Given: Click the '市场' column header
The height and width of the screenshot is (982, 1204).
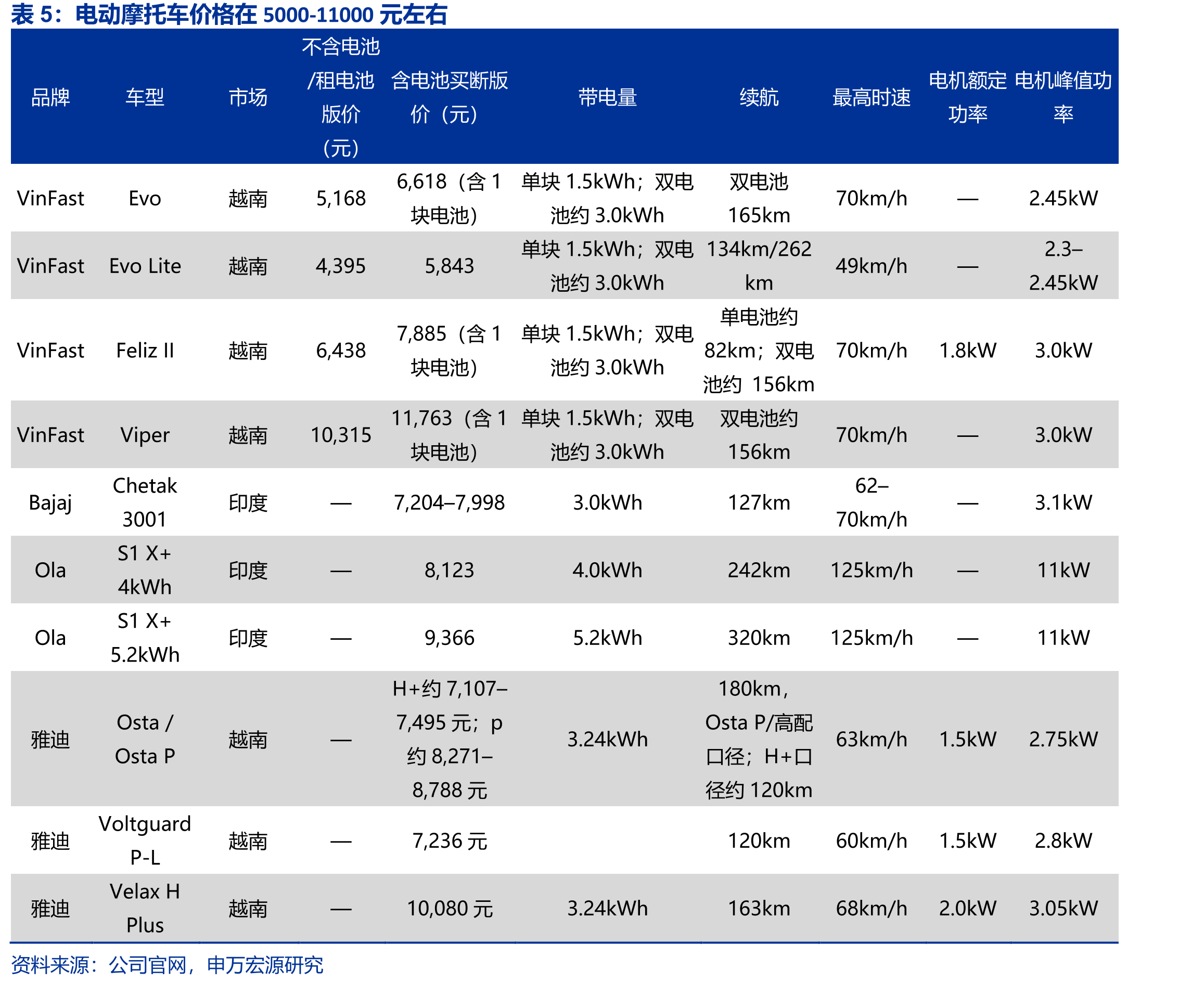Looking at the screenshot, I should click(x=248, y=97).
